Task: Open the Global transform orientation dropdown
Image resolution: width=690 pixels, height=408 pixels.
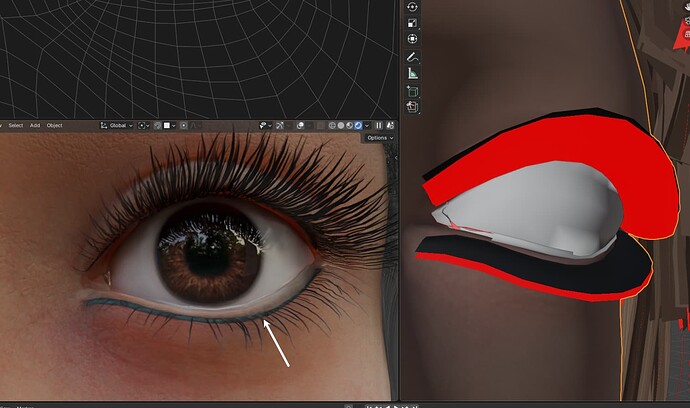Action: coord(117,125)
